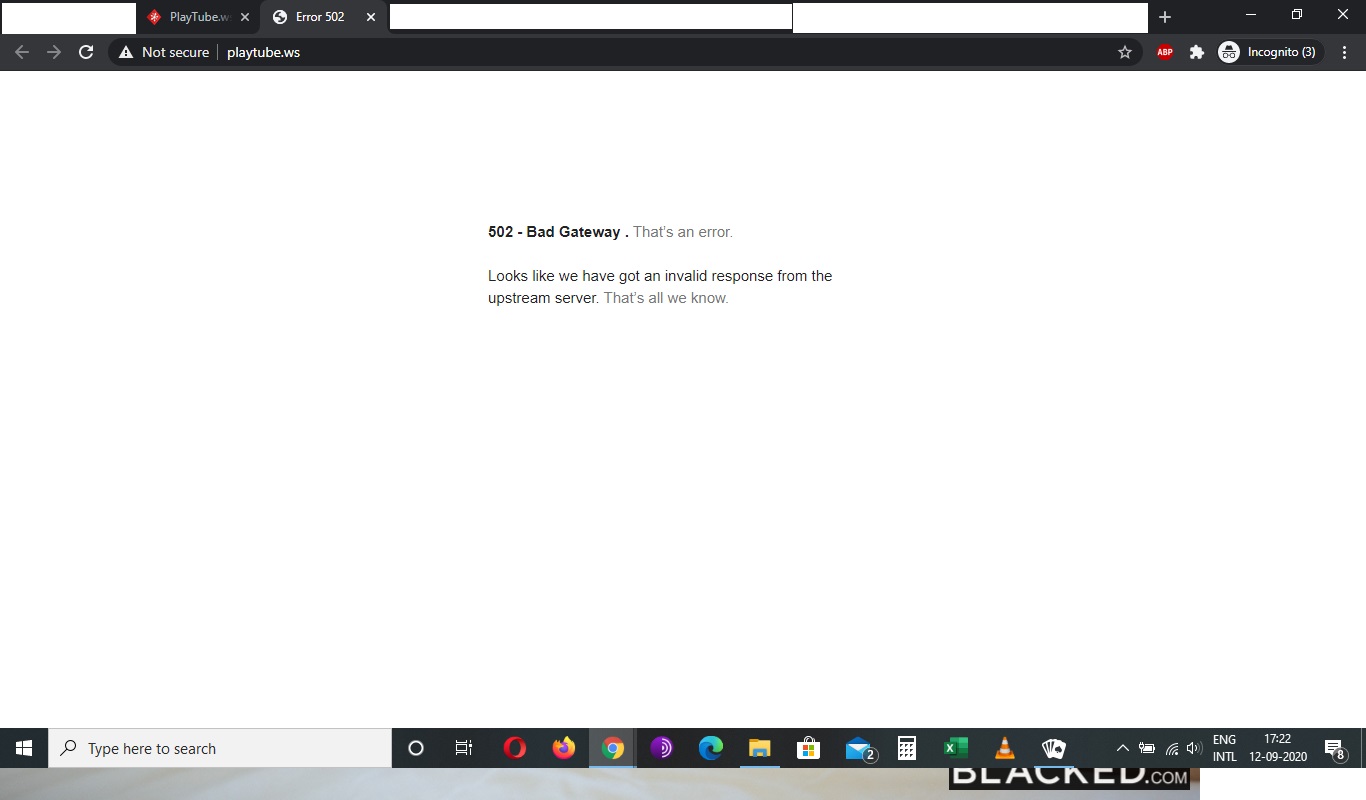
Task: Switch to the PlayTube tab
Action: click(x=196, y=17)
